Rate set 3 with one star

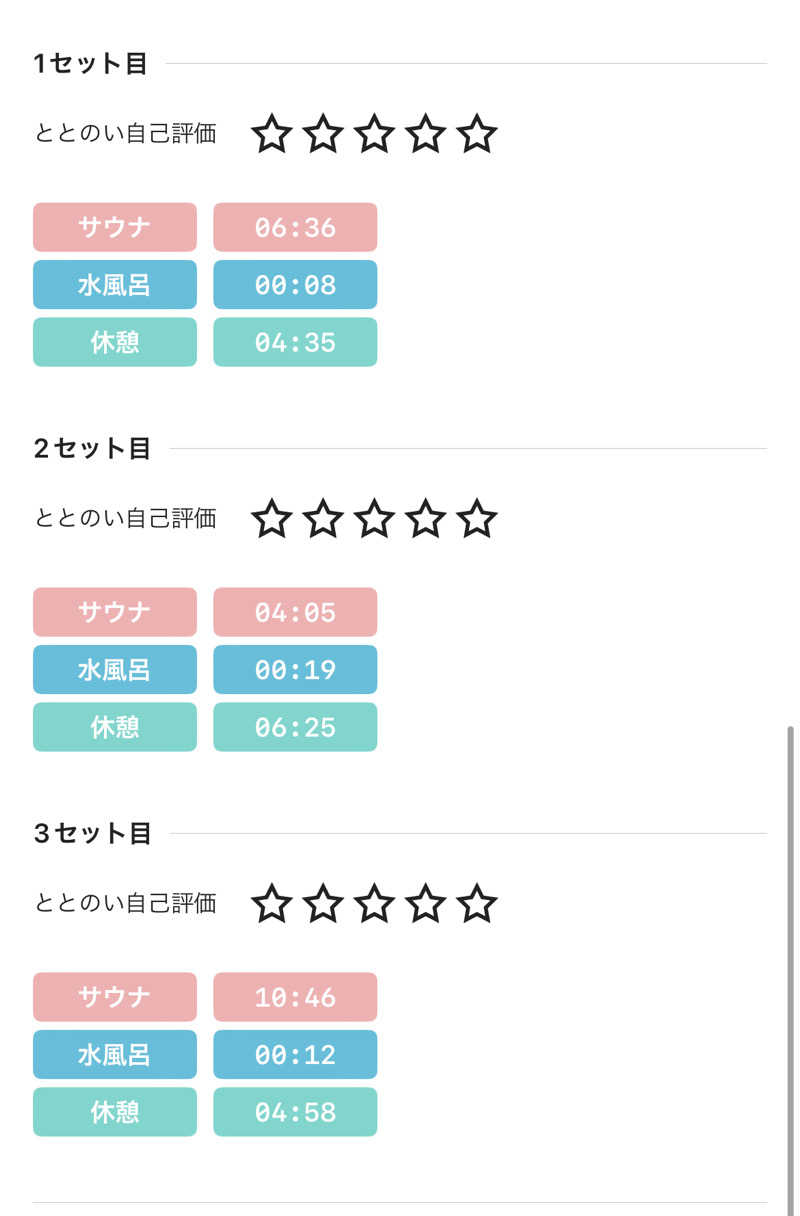coord(271,904)
